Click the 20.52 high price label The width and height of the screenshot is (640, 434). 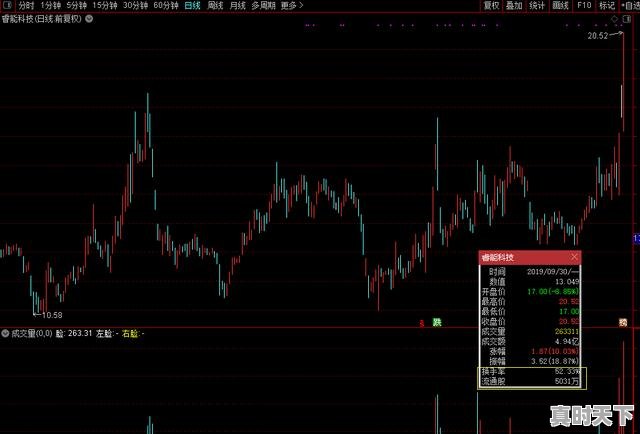598,36
